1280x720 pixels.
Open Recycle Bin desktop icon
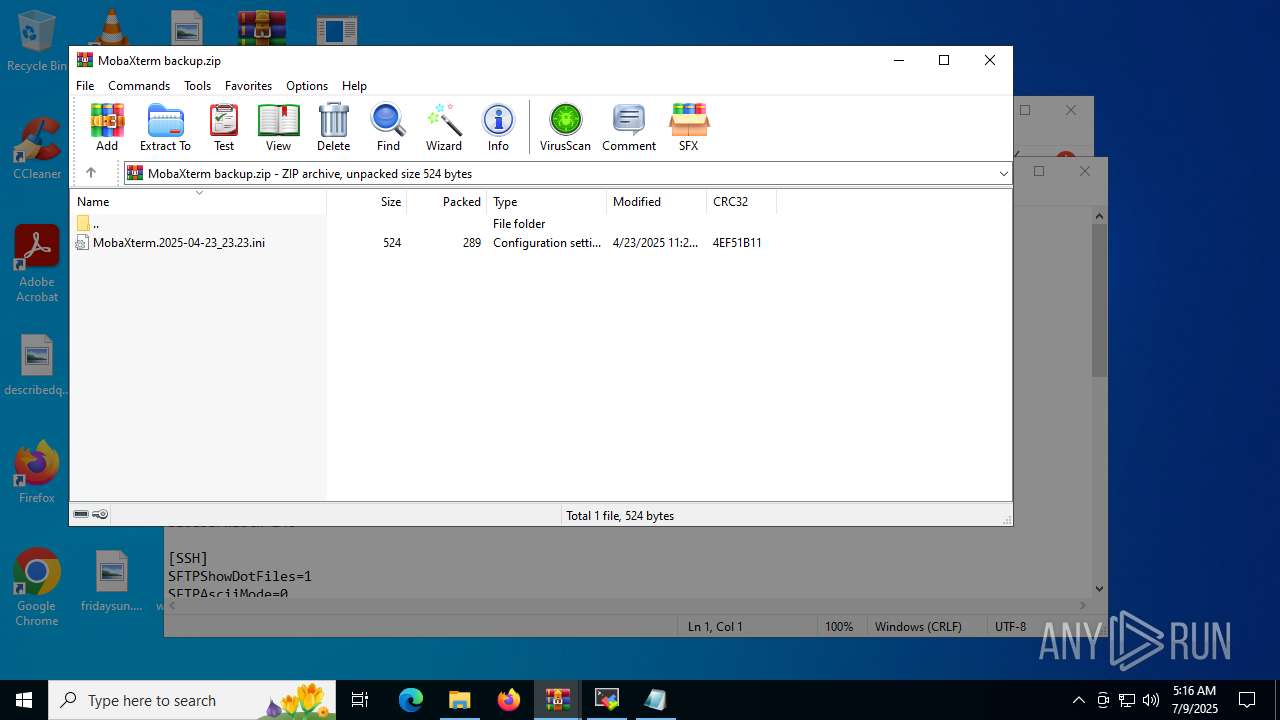click(x=37, y=40)
